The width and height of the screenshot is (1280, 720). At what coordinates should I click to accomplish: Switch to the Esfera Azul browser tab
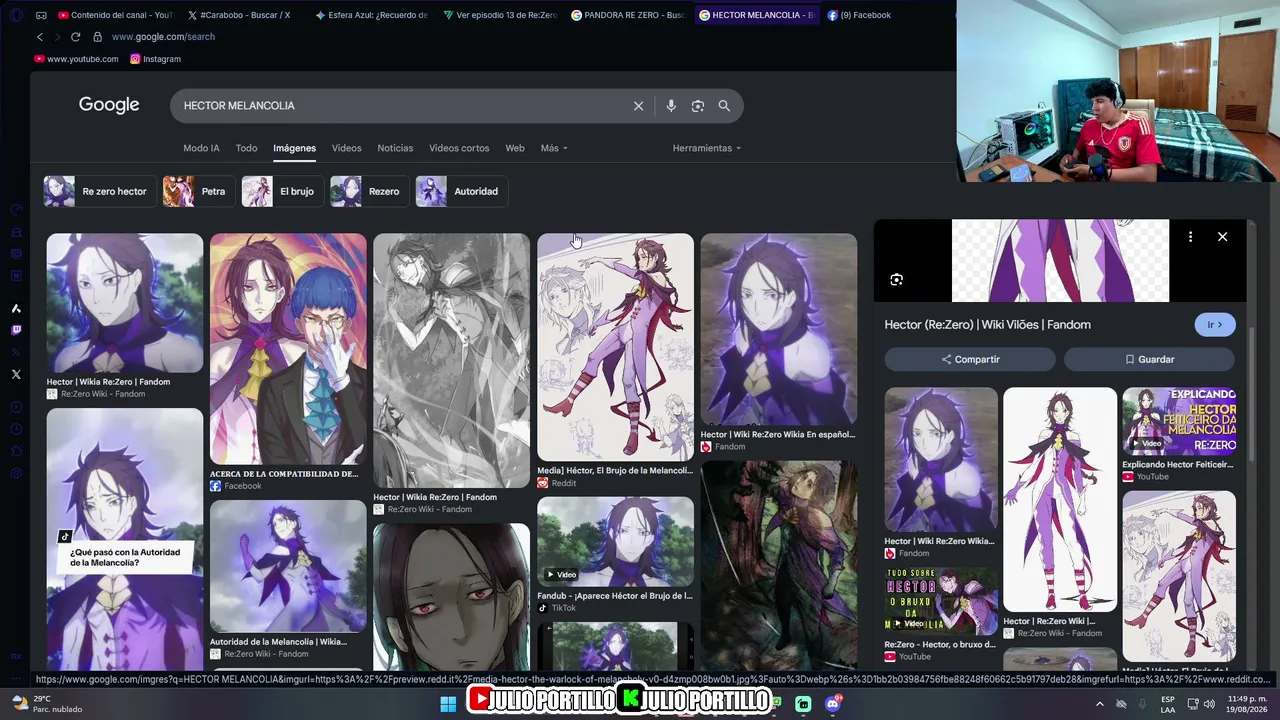pos(370,15)
